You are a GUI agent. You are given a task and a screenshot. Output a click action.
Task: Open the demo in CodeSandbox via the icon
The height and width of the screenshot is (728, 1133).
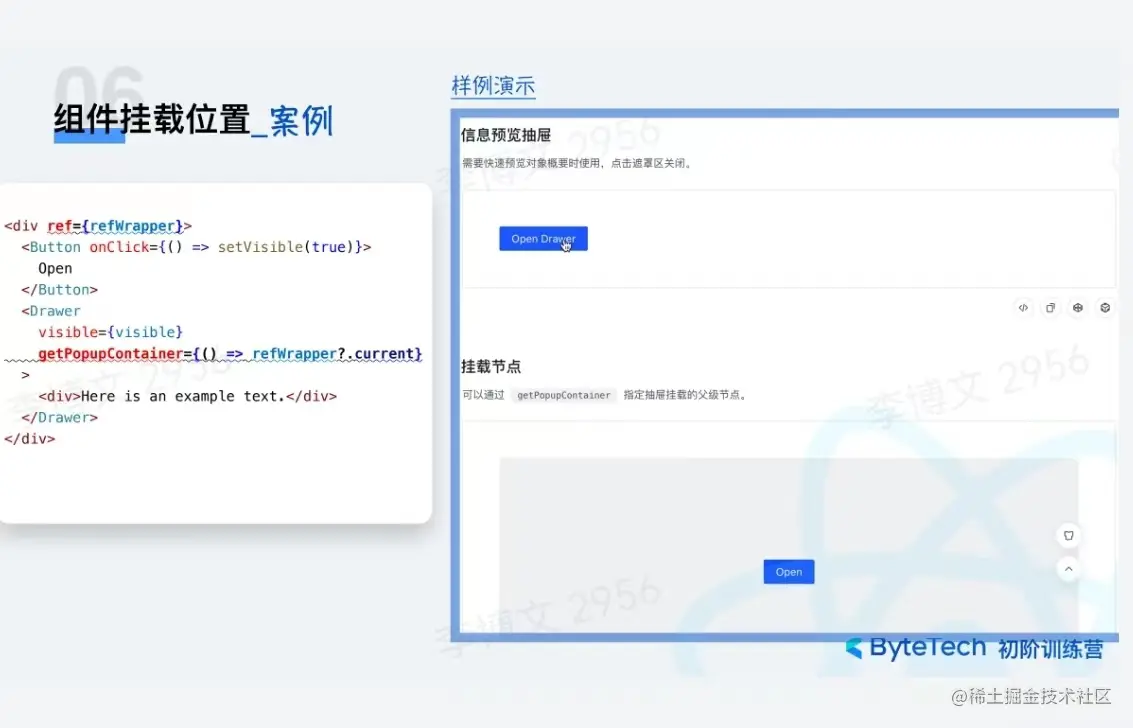pyautogui.click(x=1077, y=308)
